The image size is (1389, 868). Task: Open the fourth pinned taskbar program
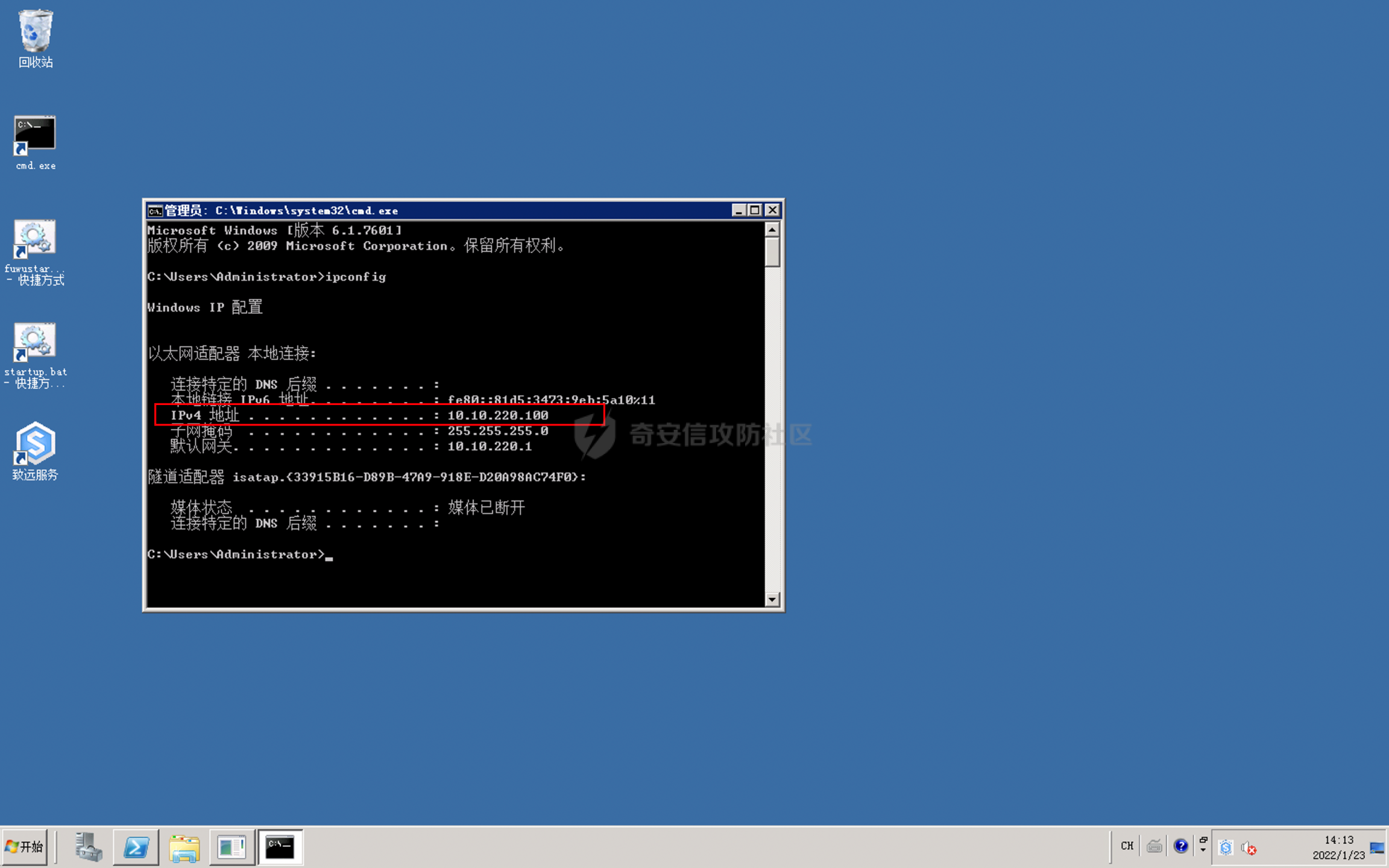tap(232, 847)
